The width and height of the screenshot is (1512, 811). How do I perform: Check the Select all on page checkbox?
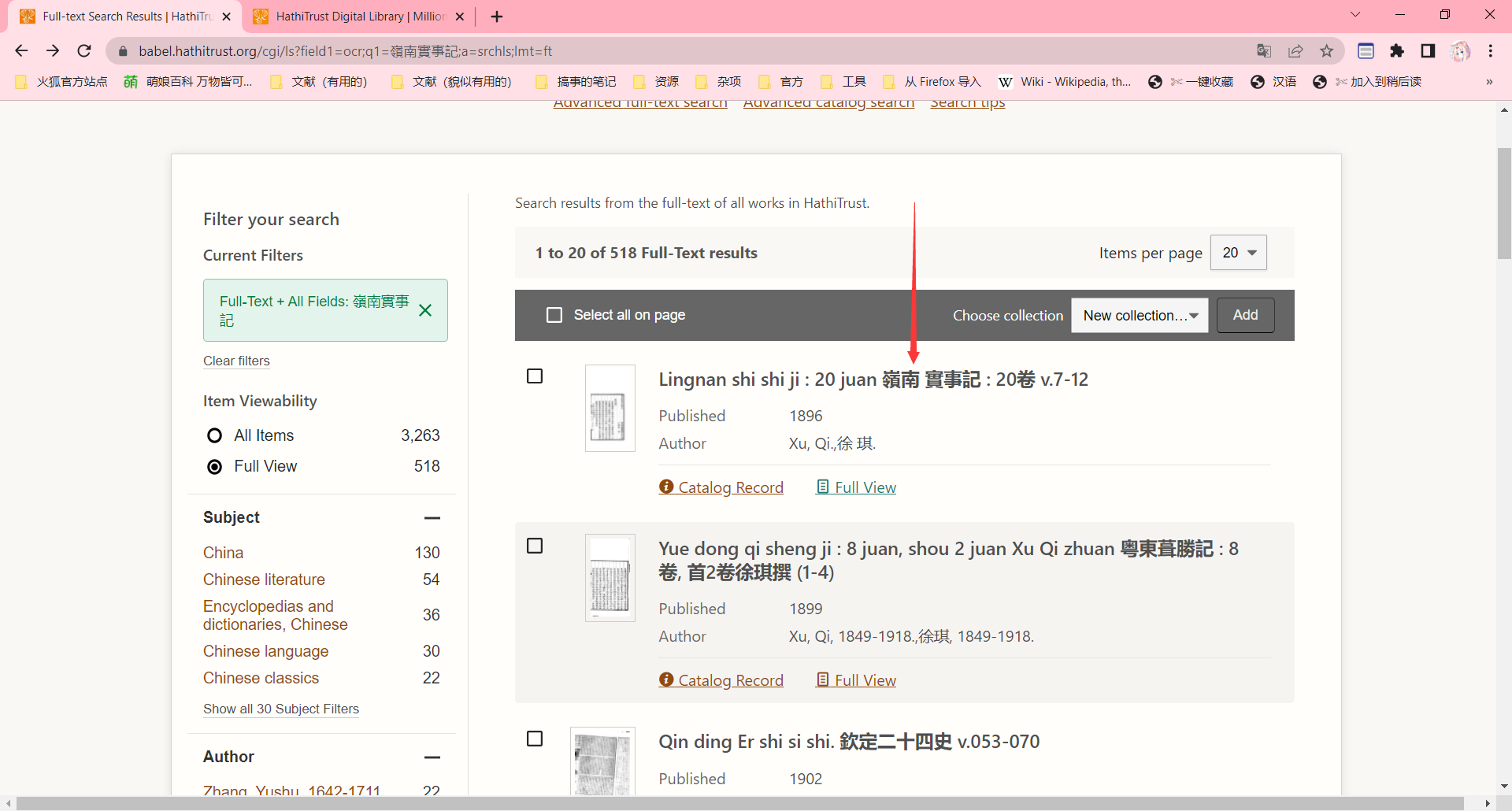click(554, 315)
